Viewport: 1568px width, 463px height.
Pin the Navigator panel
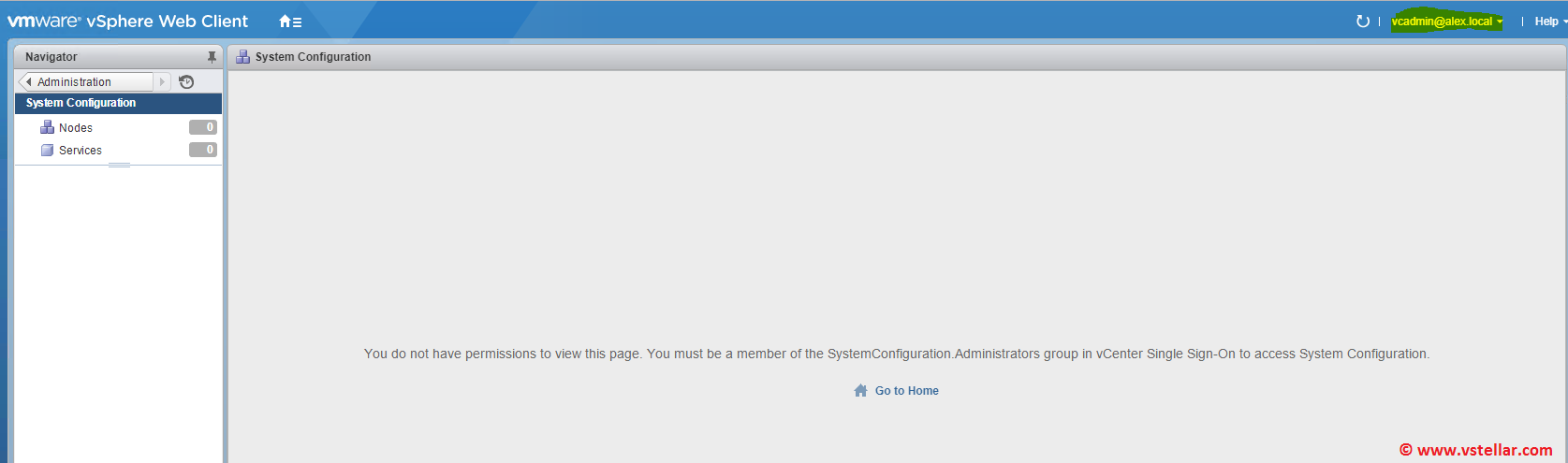212,57
